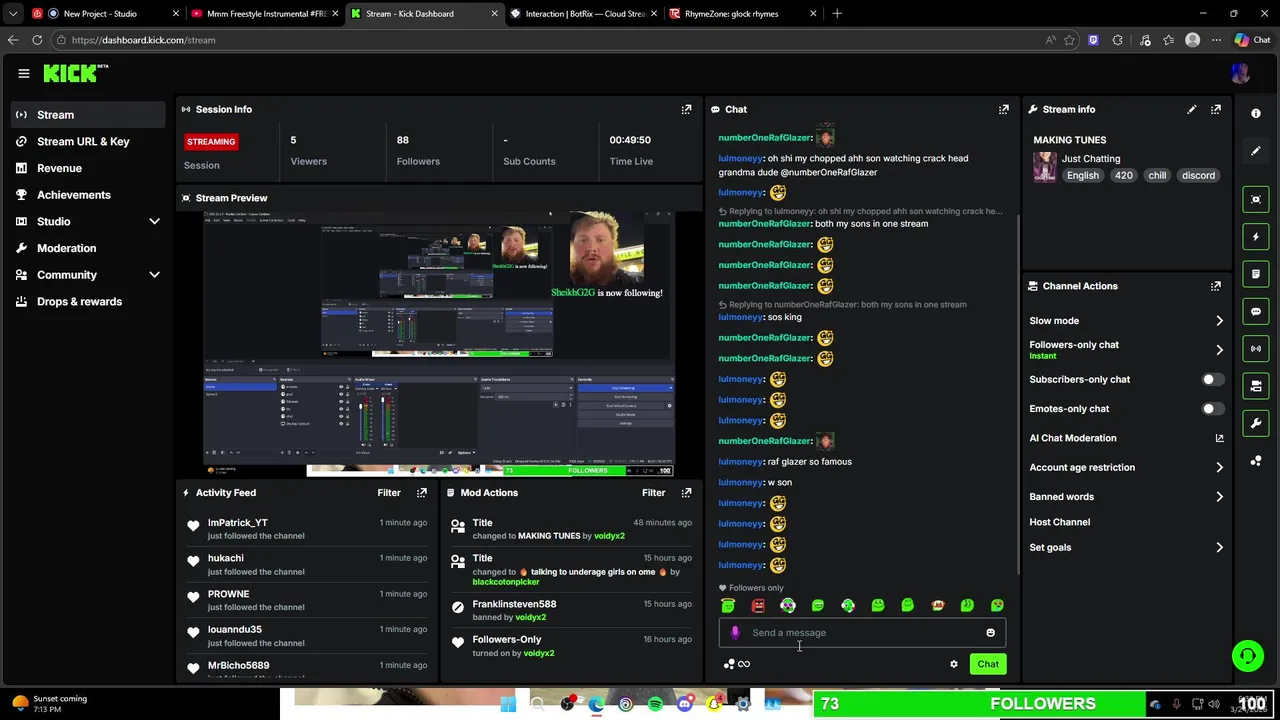This screenshot has width=1280, height=720.
Task: Open the Set goals options
Action: pyautogui.click(x=1127, y=548)
